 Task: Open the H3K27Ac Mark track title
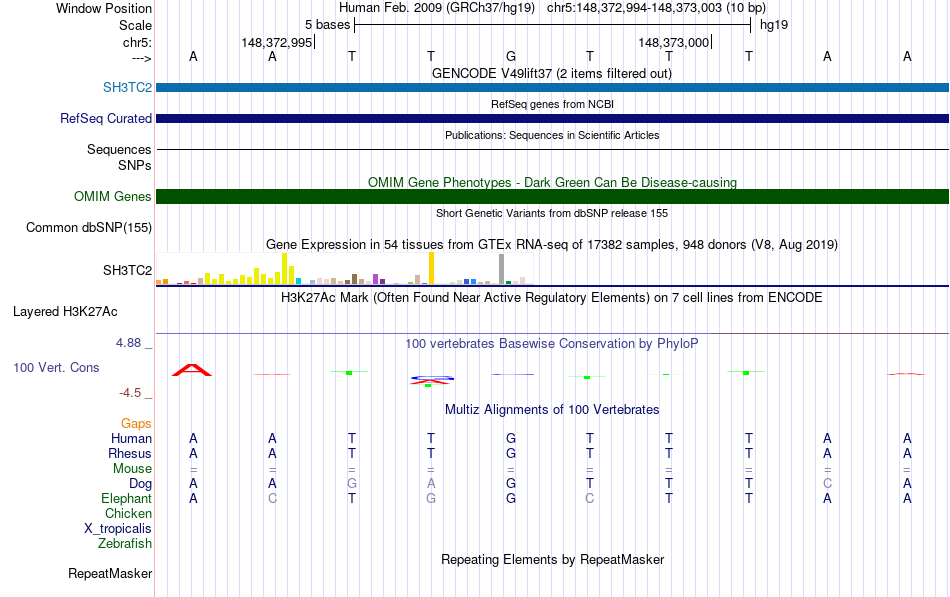(x=552, y=298)
